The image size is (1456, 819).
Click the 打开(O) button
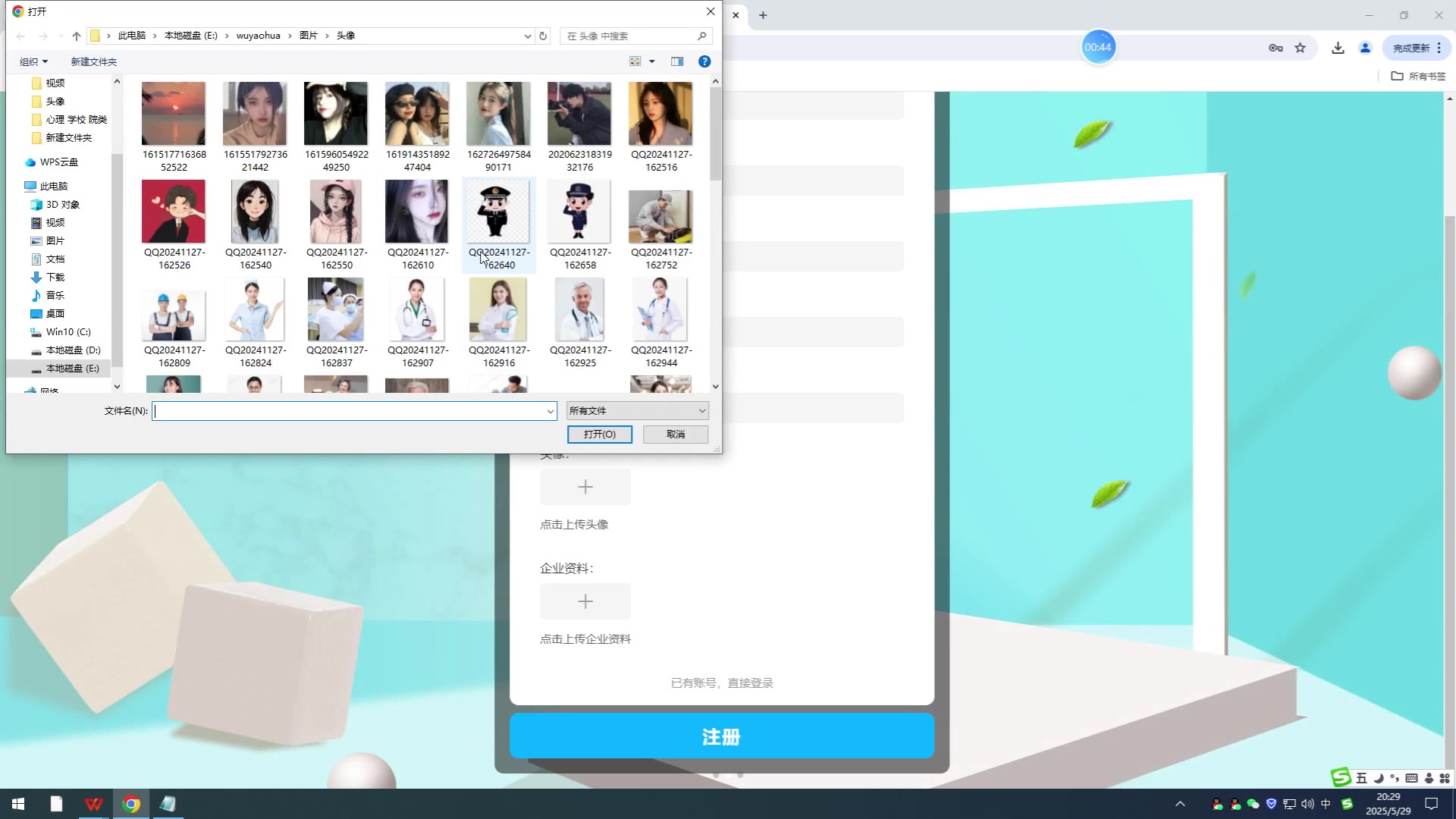click(x=599, y=434)
